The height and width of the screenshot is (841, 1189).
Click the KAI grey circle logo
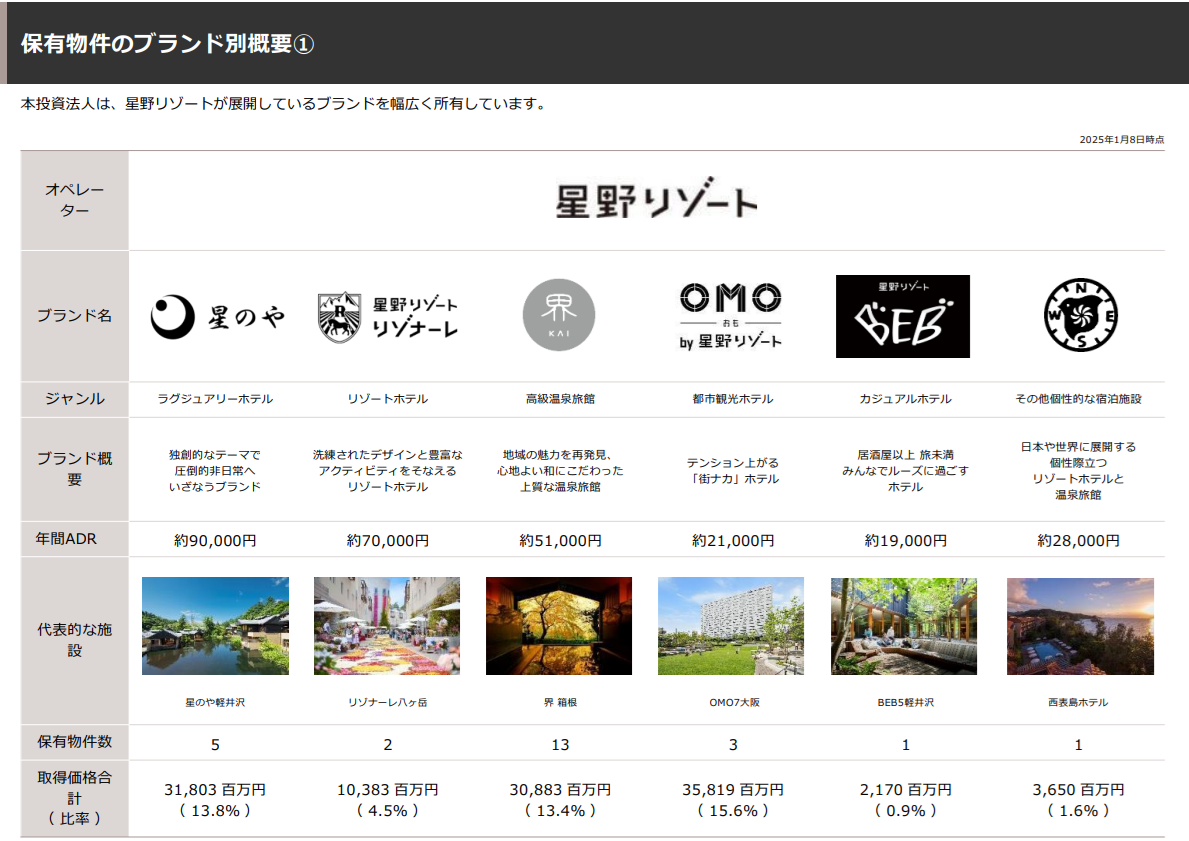[559, 315]
